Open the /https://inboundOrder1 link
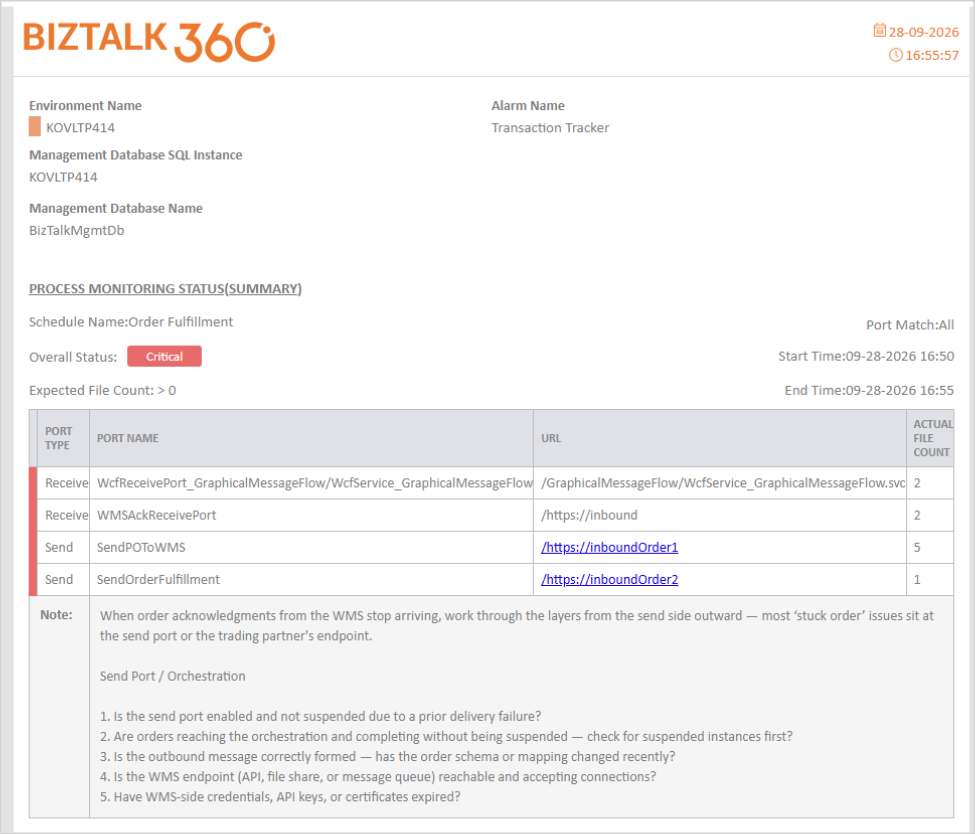Image resolution: width=975 pixels, height=834 pixels. tap(609, 547)
